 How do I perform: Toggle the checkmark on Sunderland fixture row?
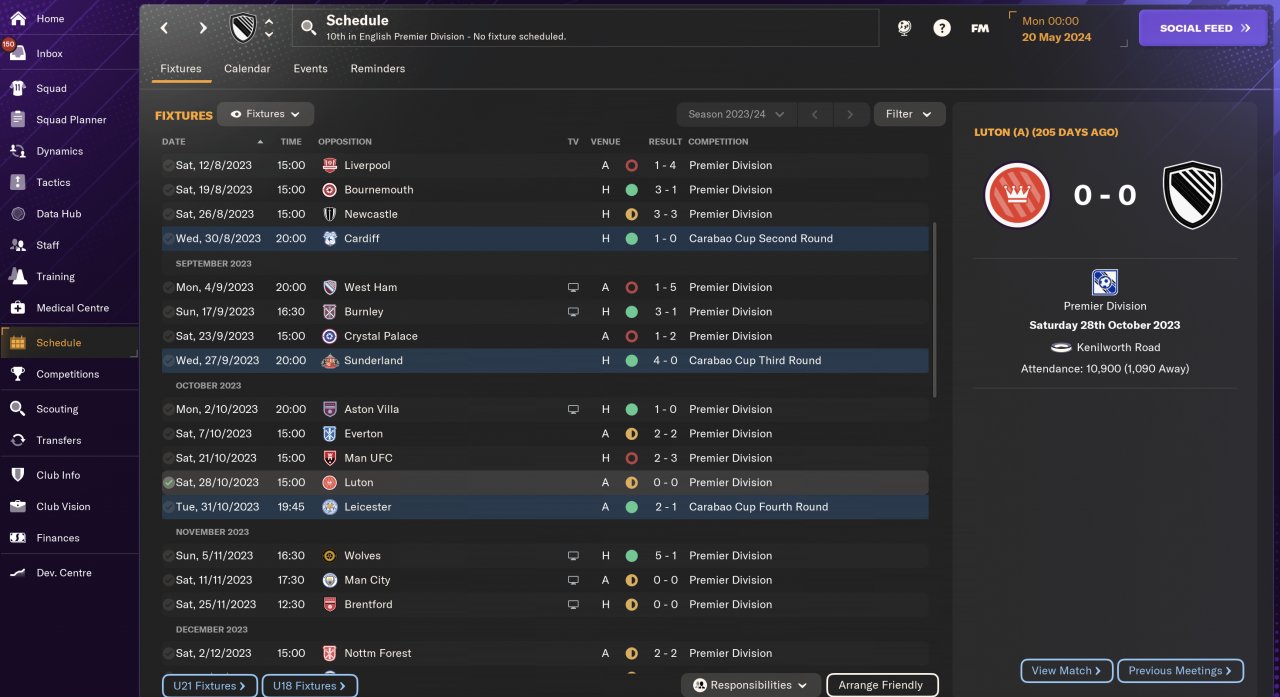point(168,361)
